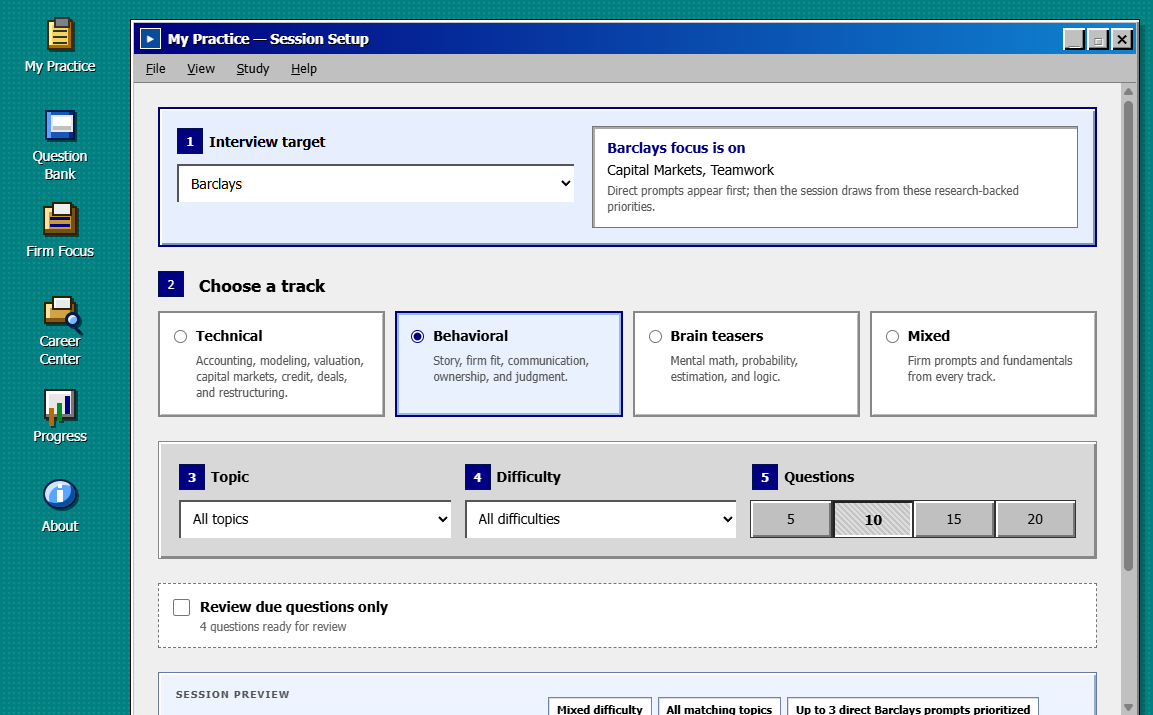1153x715 pixels.
Task: Click the scrollbar up arrow
Action: 1128,91
